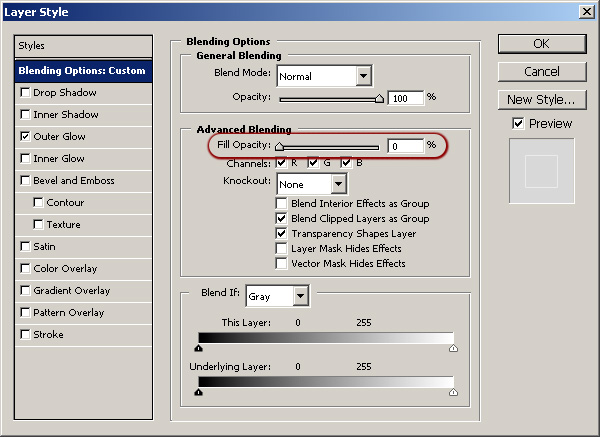The image size is (600, 437).
Task: Enable the Drop Shadow effect checkbox
Action: coord(25,93)
